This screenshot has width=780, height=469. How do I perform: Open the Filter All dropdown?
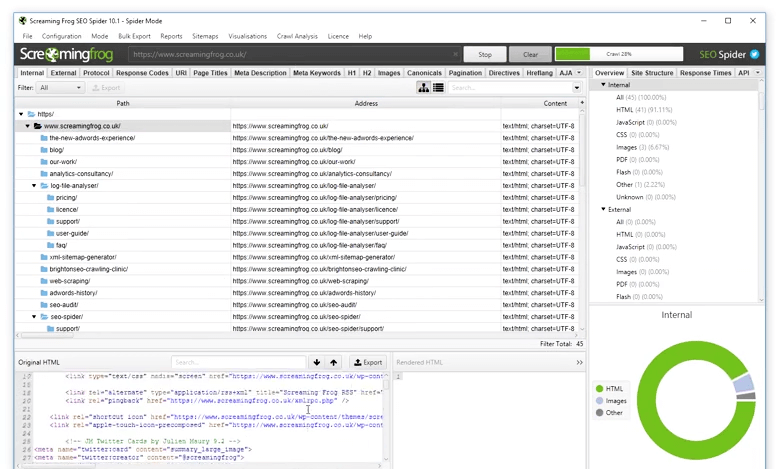click(x=61, y=88)
